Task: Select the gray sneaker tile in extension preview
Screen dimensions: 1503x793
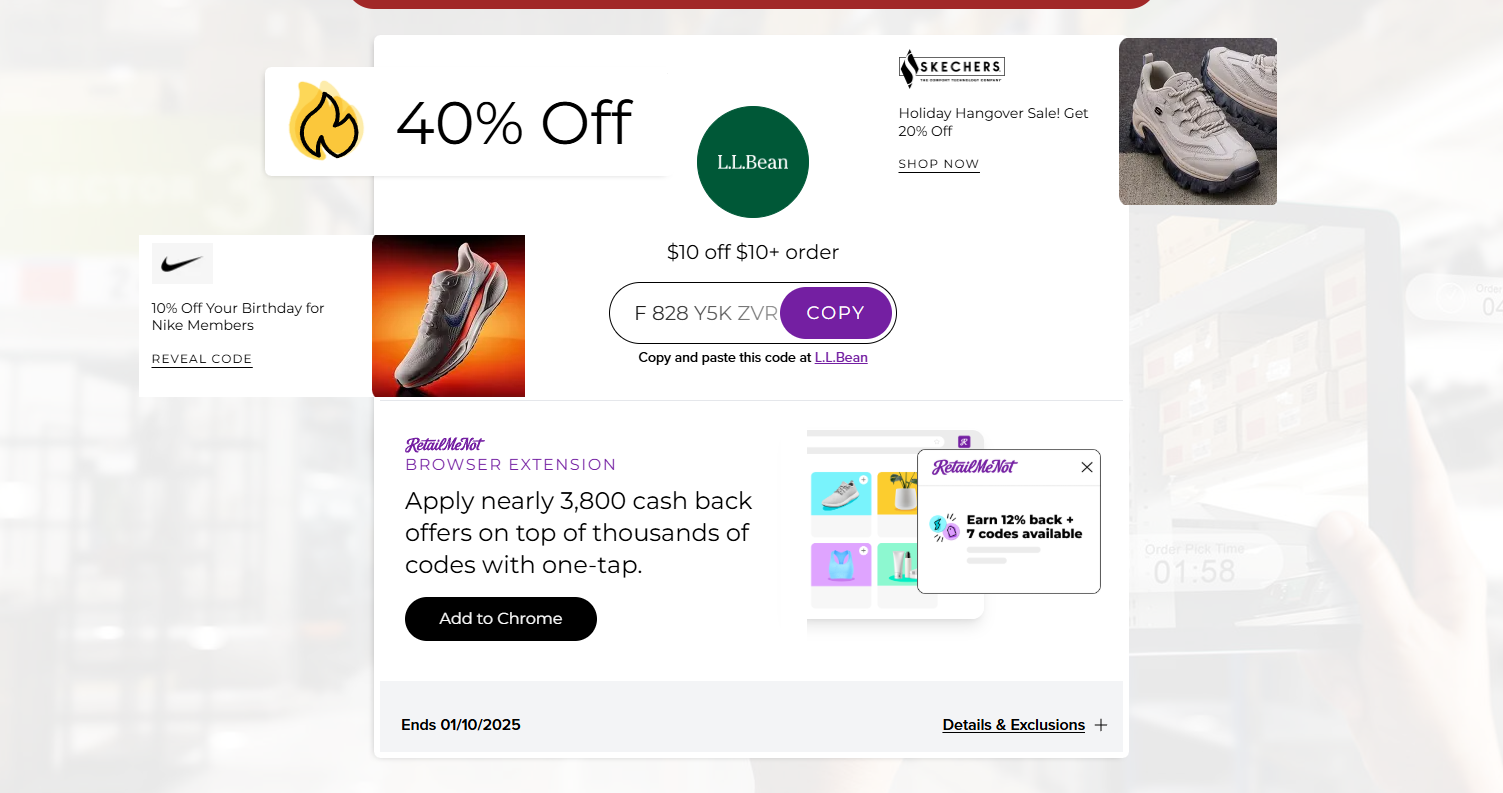Action: pyautogui.click(x=841, y=493)
